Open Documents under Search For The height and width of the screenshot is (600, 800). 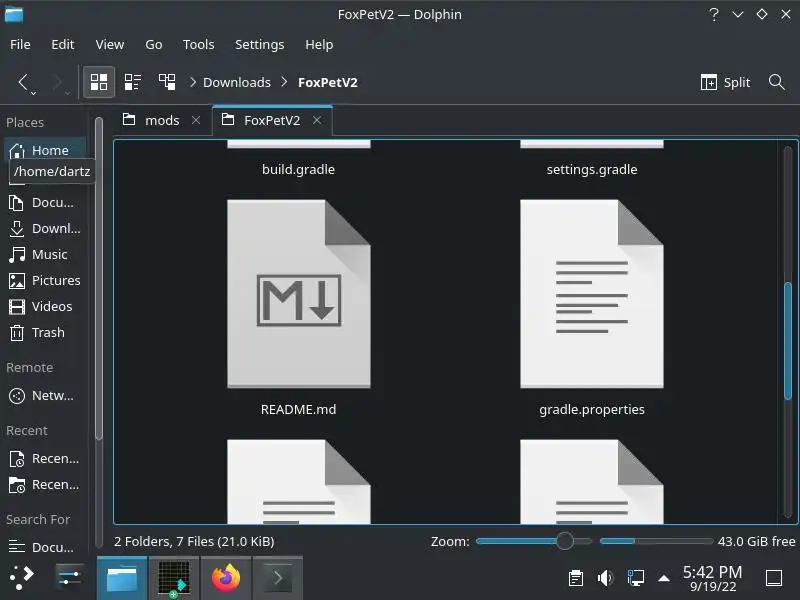45,547
